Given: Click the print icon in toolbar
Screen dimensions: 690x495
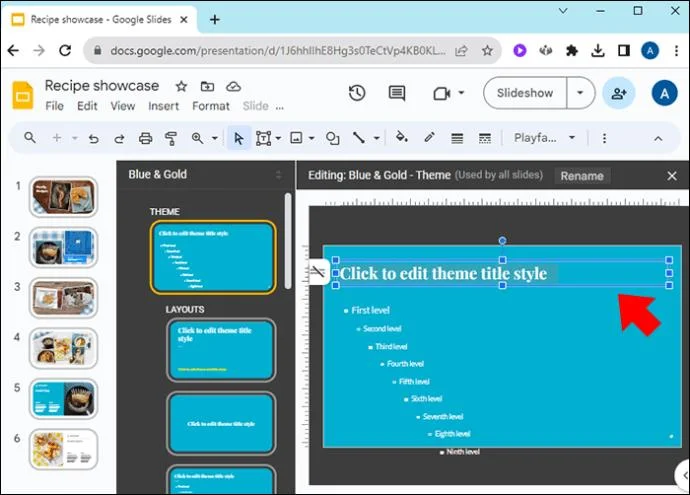Looking at the screenshot, I should coord(146,138).
